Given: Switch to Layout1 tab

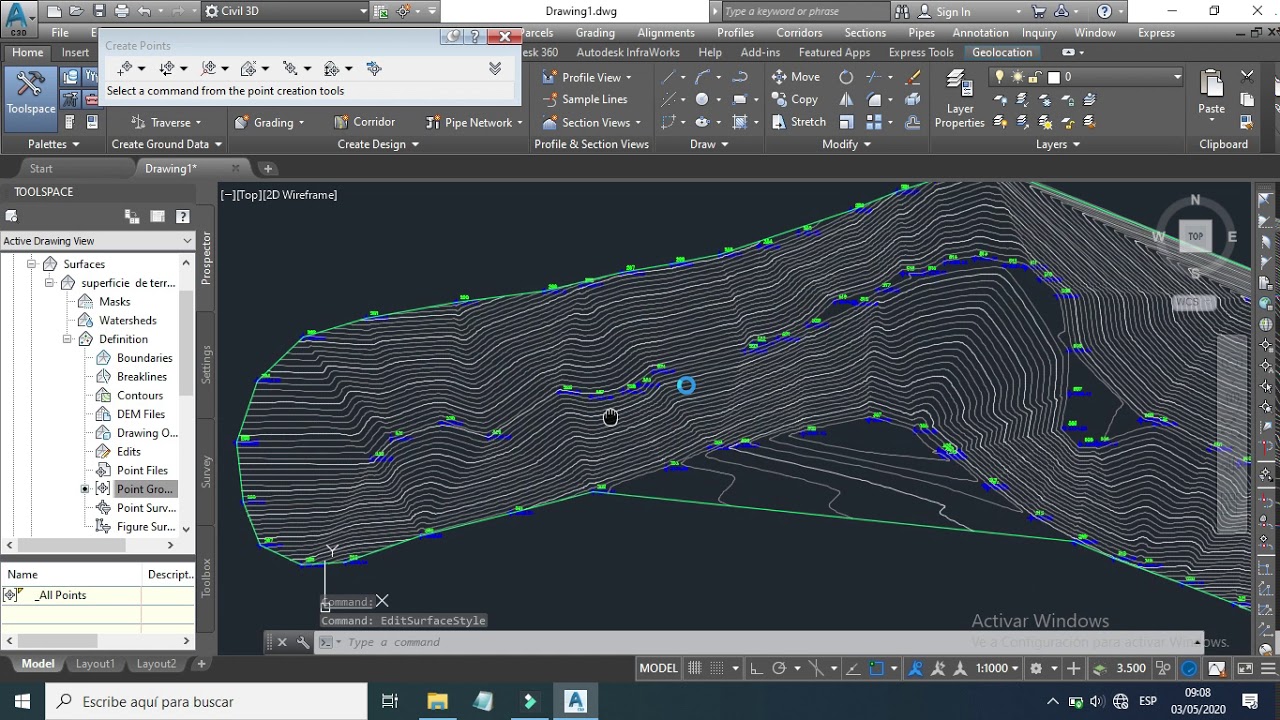Looking at the screenshot, I should [95, 664].
